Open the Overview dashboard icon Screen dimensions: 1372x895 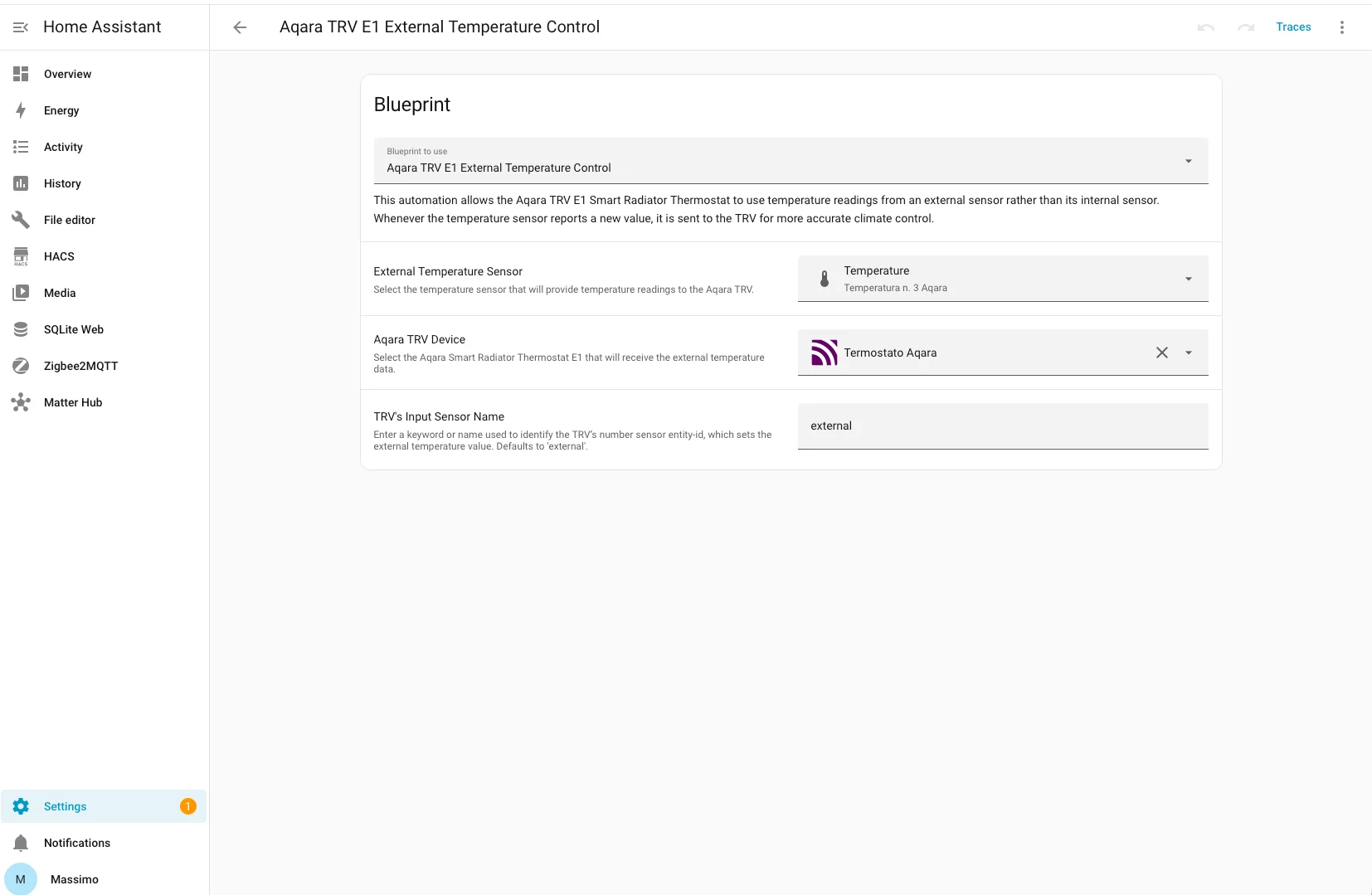(x=21, y=74)
